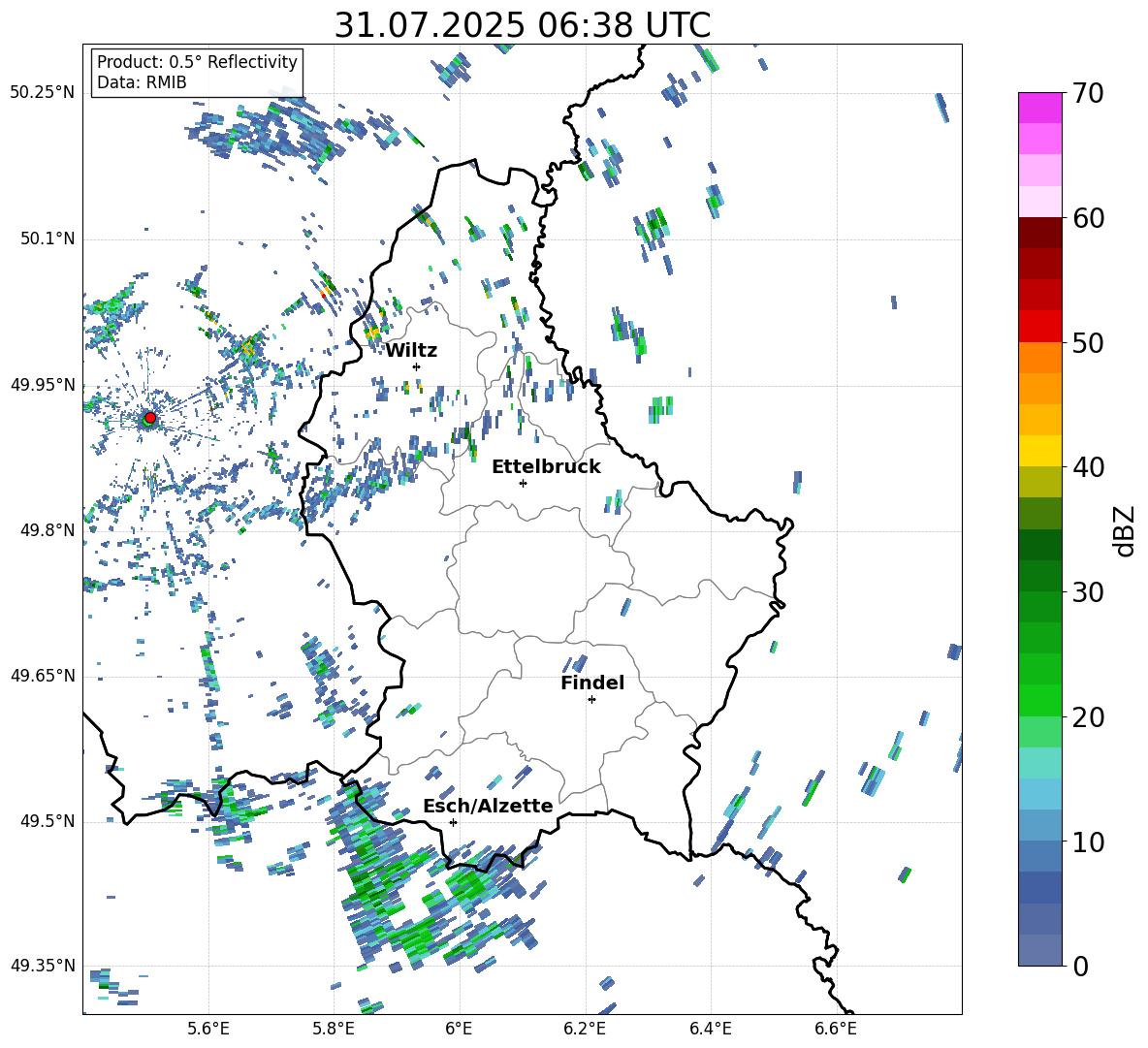The width and height of the screenshot is (1148, 1048).
Task: Pick the dark red colorbar segment below 60
Action: click(1040, 233)
